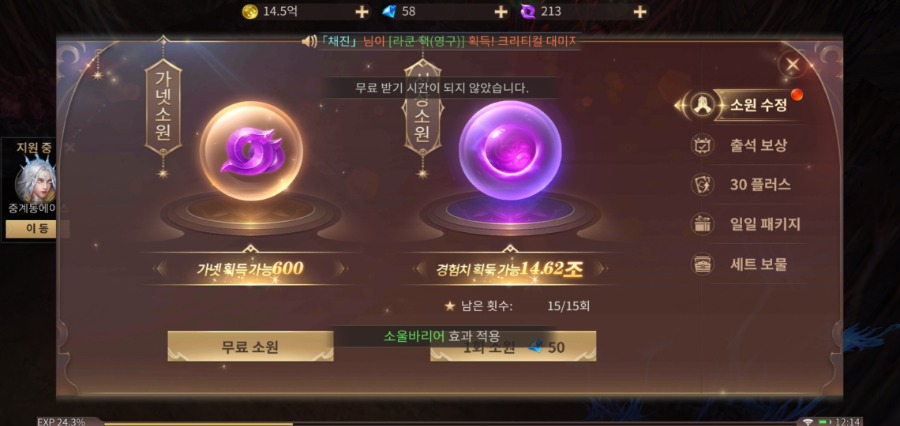Click the 1회 소원 50 diamonds button
The height and width of the screenshot is (426, 900).
click(513, 347)
